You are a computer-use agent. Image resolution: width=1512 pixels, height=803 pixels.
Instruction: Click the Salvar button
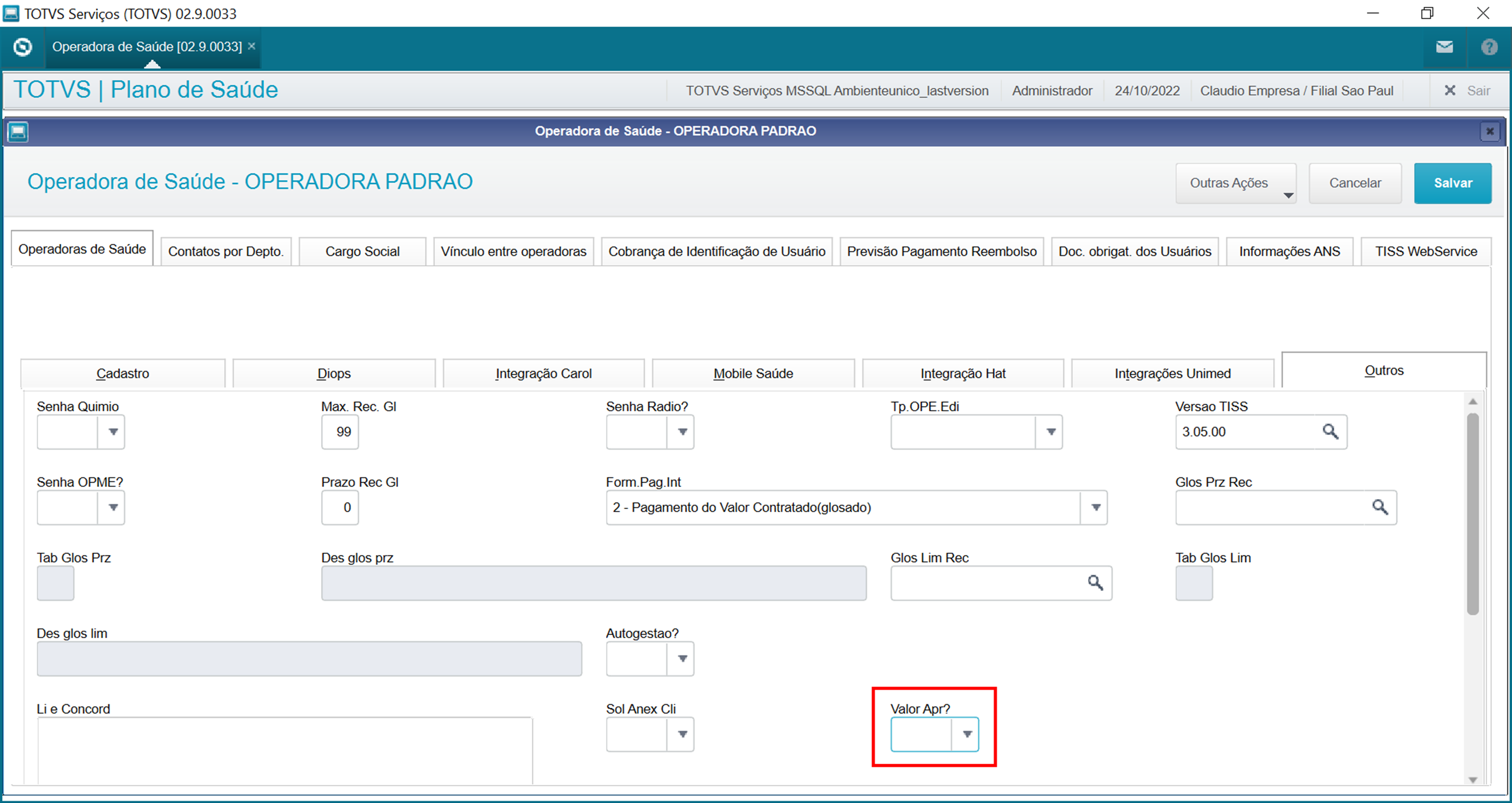(x=1452, y=183)
